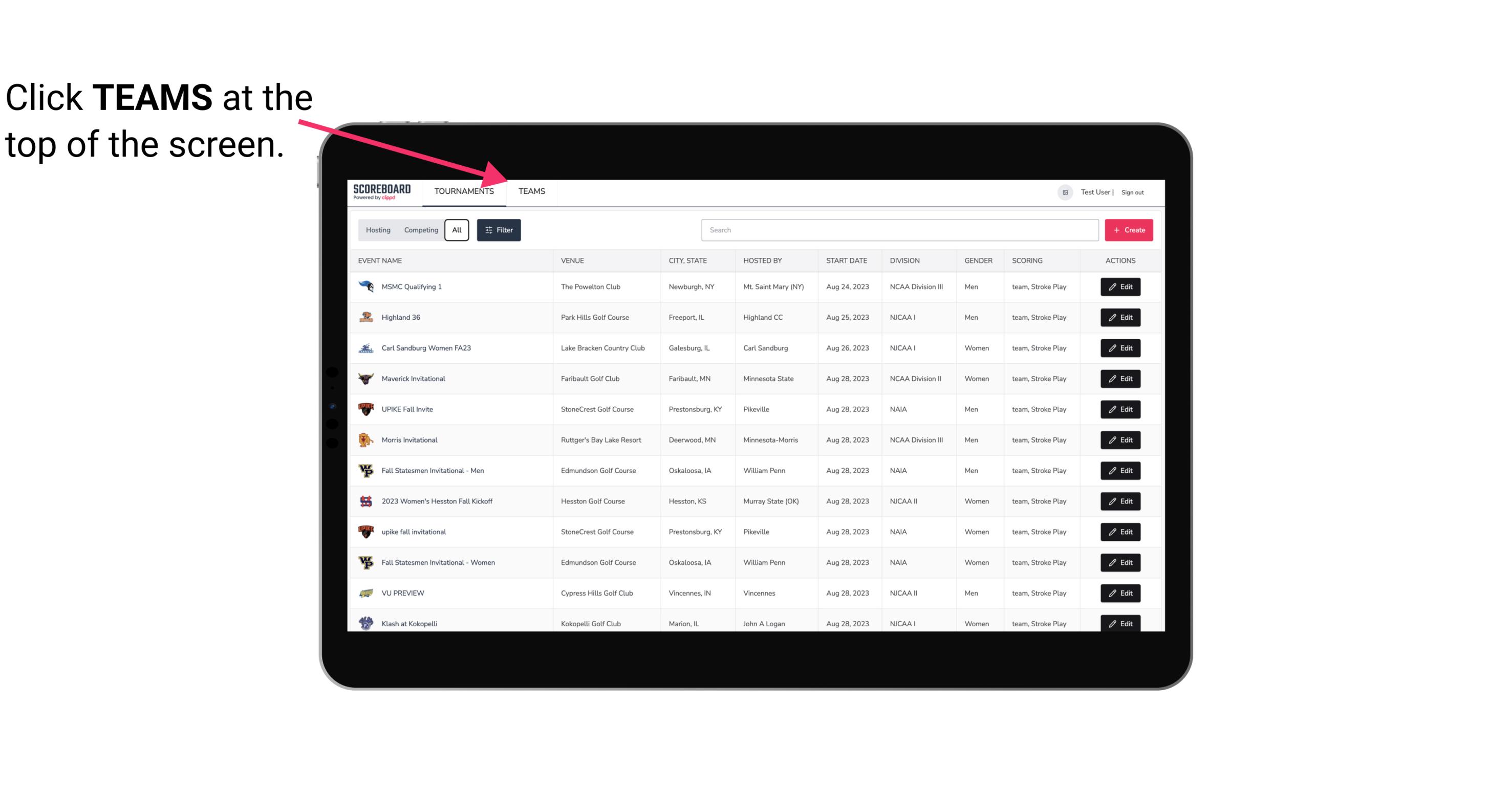
Task: Toggle the Competing filter tab
Action: pos(419,230)
